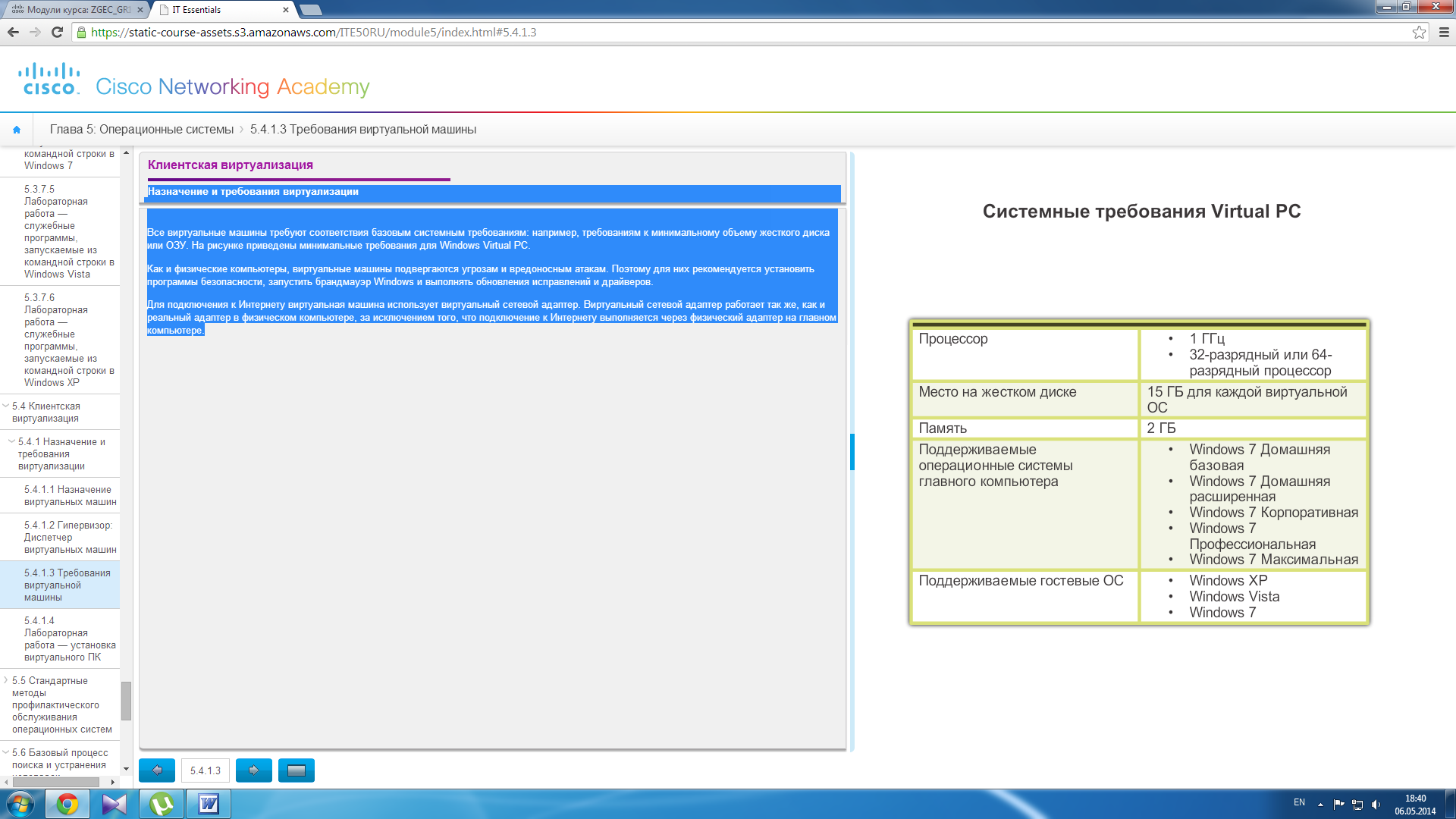
Task: Toggle full-width view rectangle button
Action: [x=297, y=770]
